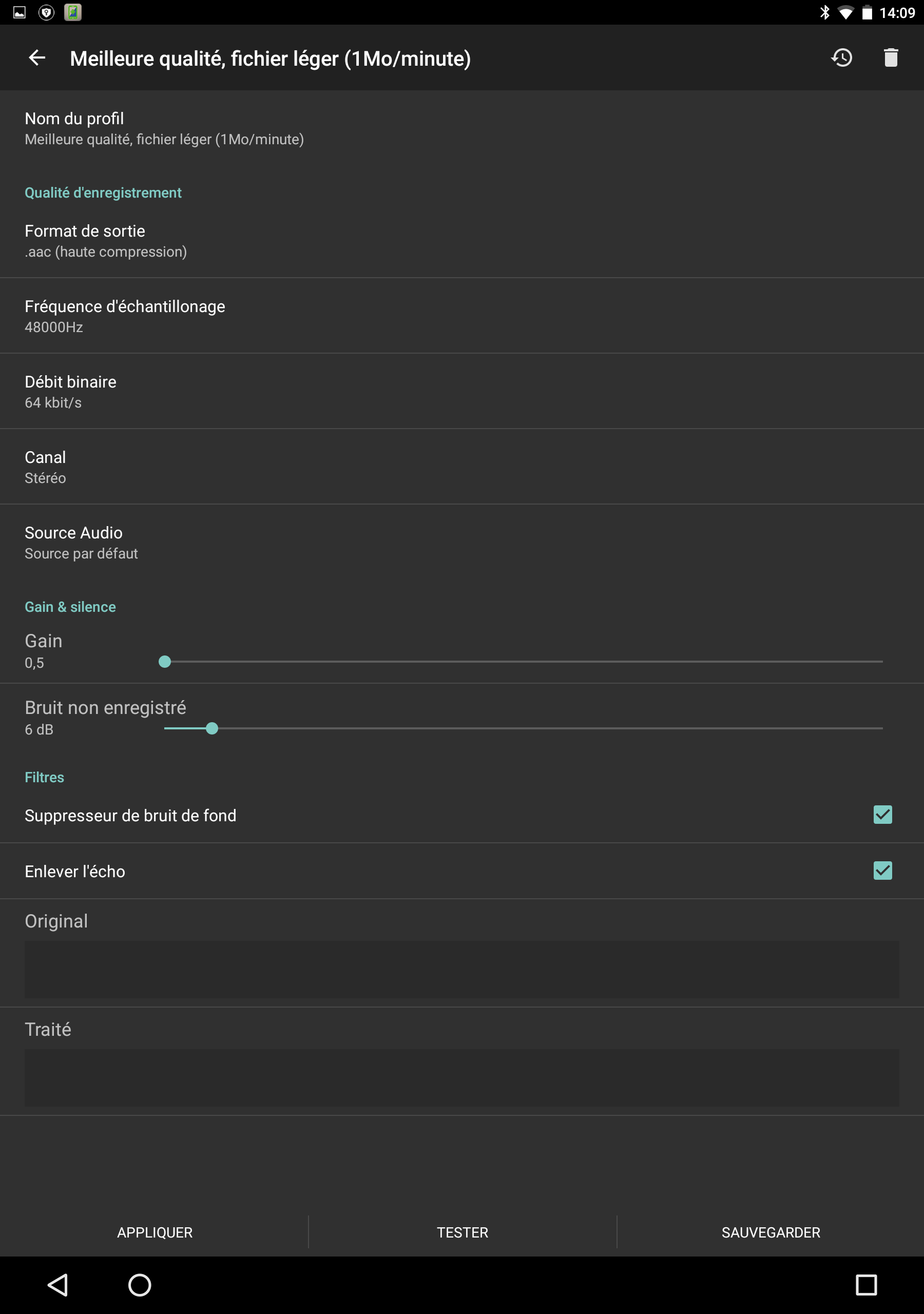Tap the back arrow in header
924x1314 pixels.
click(37, 58)
